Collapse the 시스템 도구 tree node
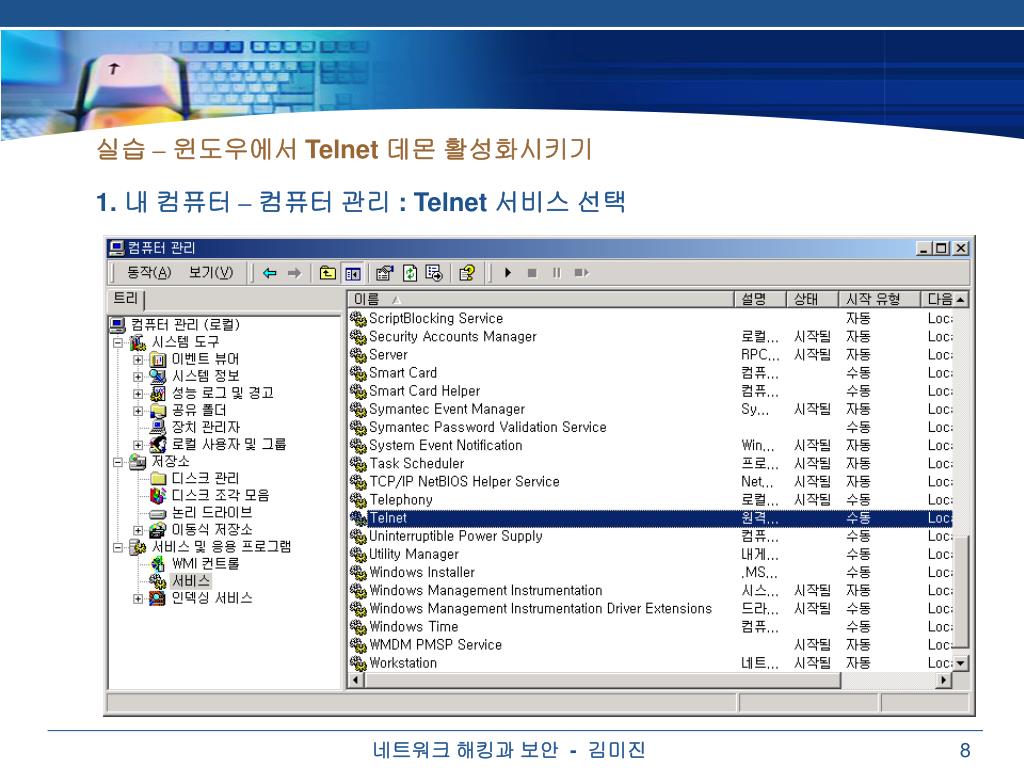This screenshot has width=1024, height=768. 118,342
